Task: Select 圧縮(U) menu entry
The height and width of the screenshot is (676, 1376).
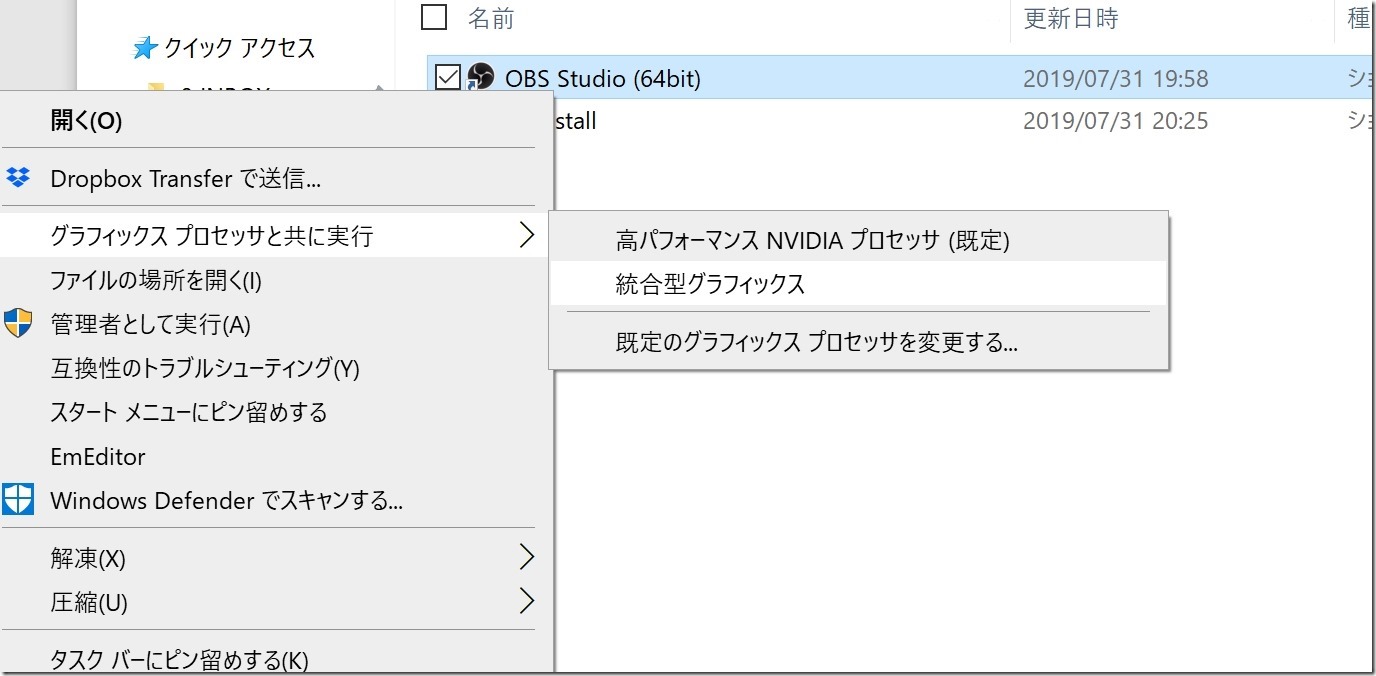Action: coord(275,601)
